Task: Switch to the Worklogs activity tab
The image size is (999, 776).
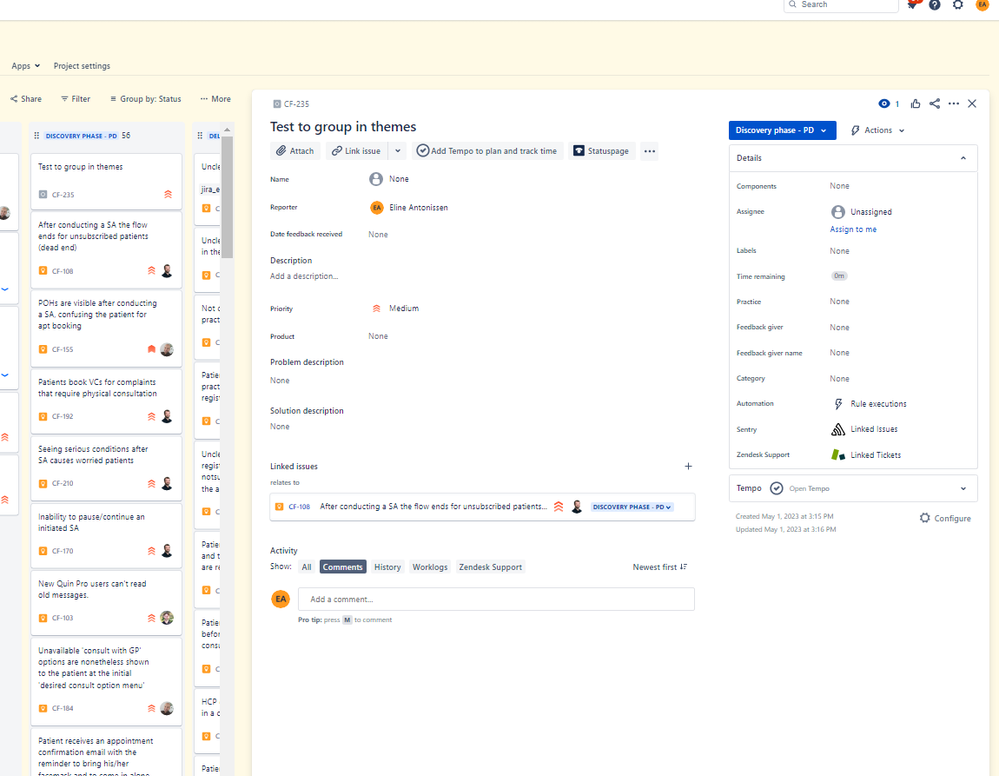Action: 430,567
